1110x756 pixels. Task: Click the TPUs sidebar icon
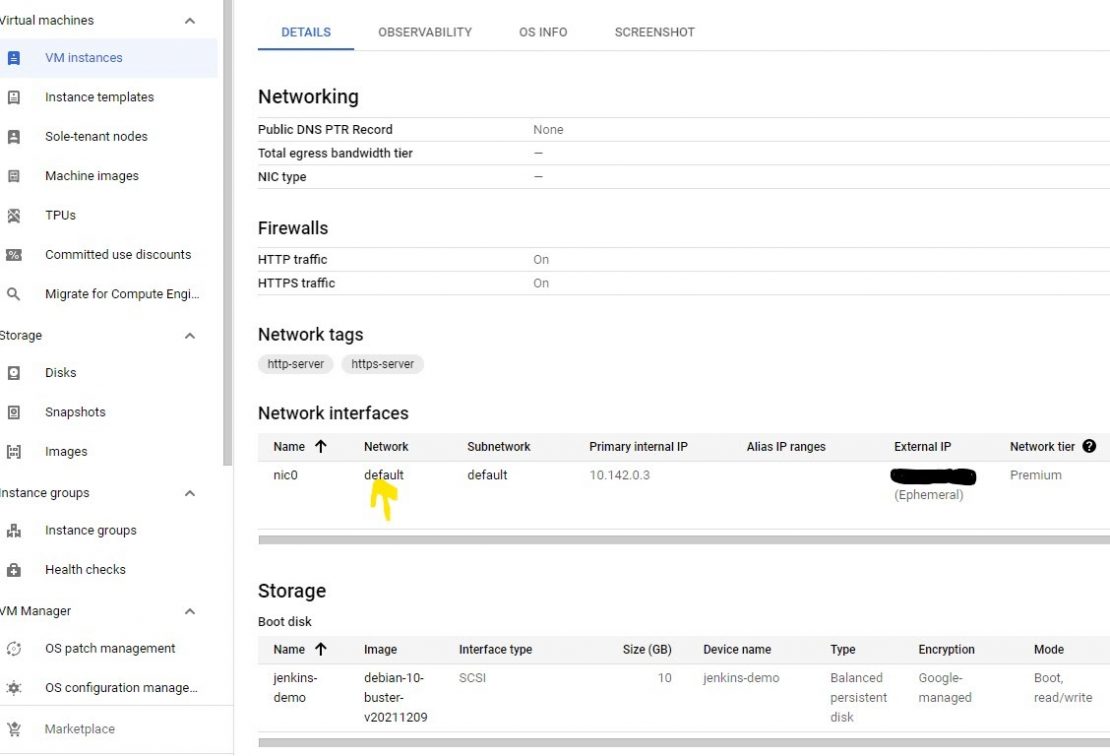click(x=12, y=215)
